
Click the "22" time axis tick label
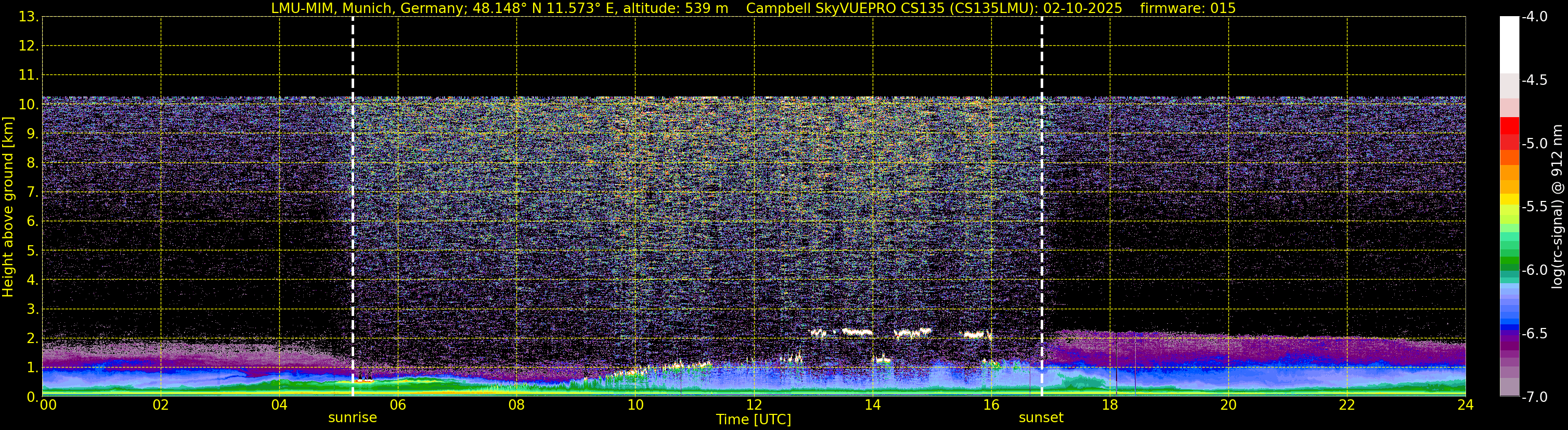pos(1347,405)
